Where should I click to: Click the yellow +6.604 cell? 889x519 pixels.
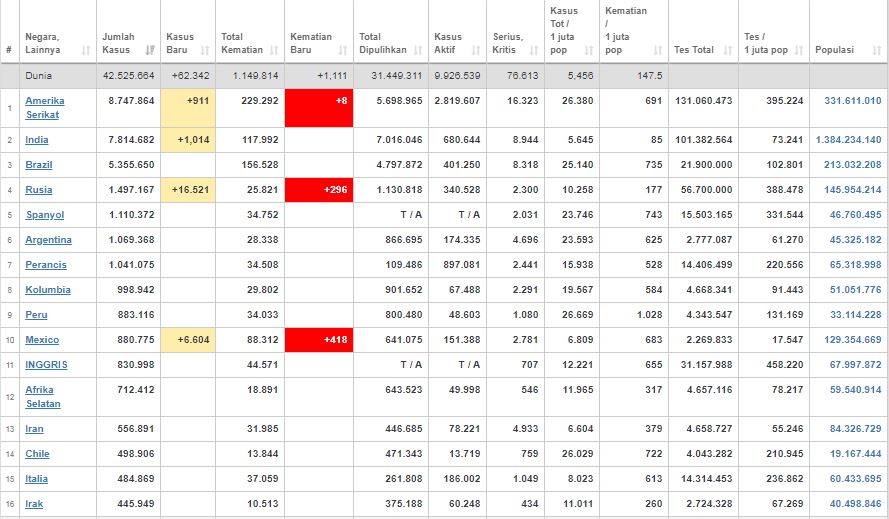188,340
